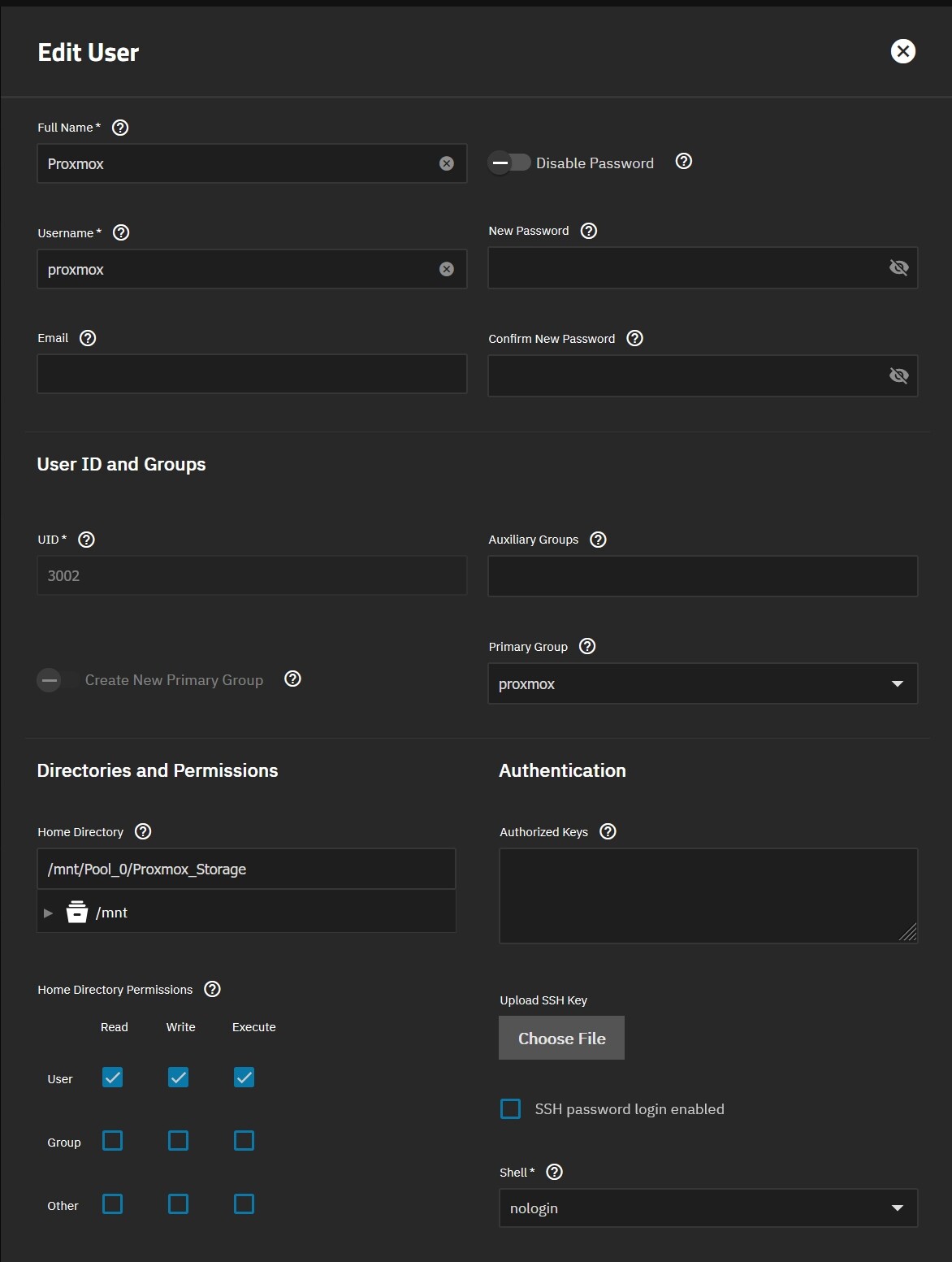Open help tooltip for Primary Group
The height and width of the screenshot is (1262, 952).
587,646
